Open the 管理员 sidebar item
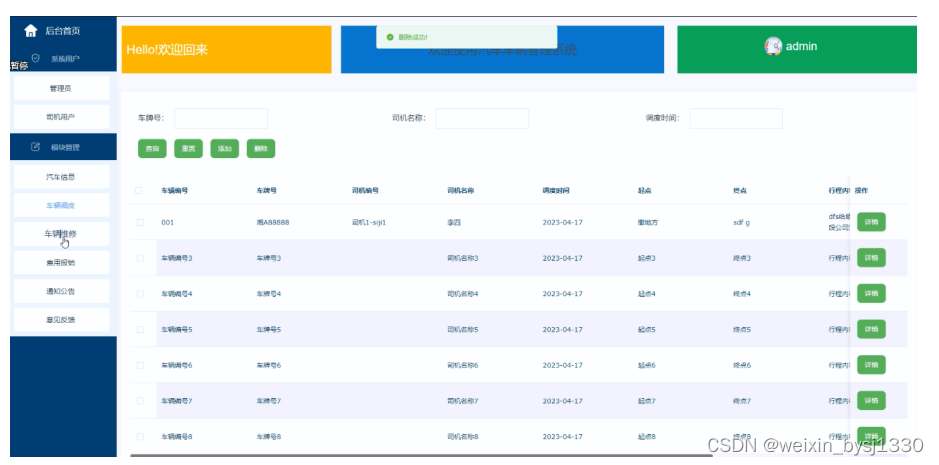Viewport: 939px width, 465px height. pos(62,88)
